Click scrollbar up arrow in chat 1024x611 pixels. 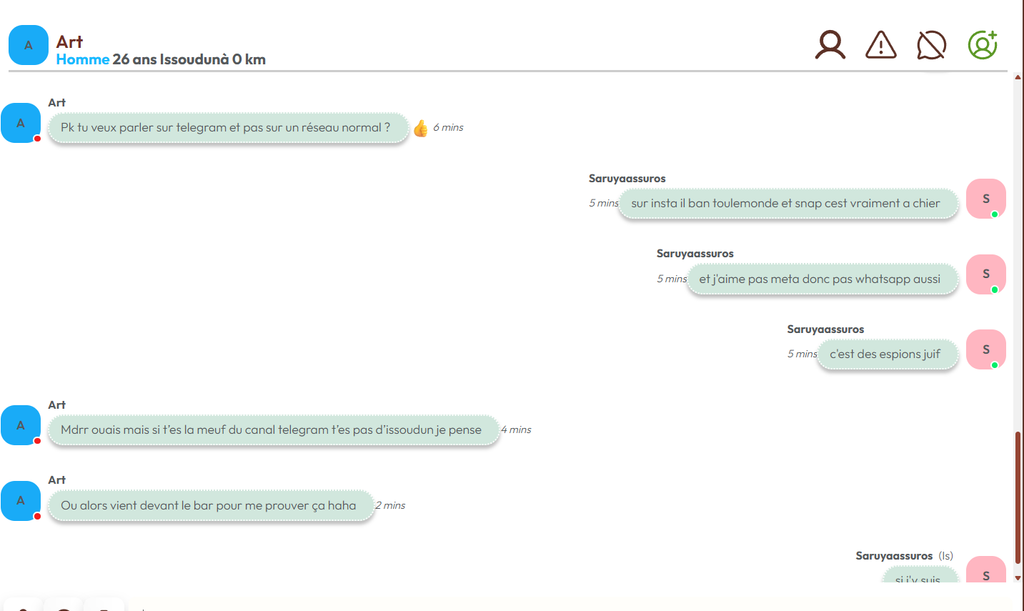click(1017, 77)
